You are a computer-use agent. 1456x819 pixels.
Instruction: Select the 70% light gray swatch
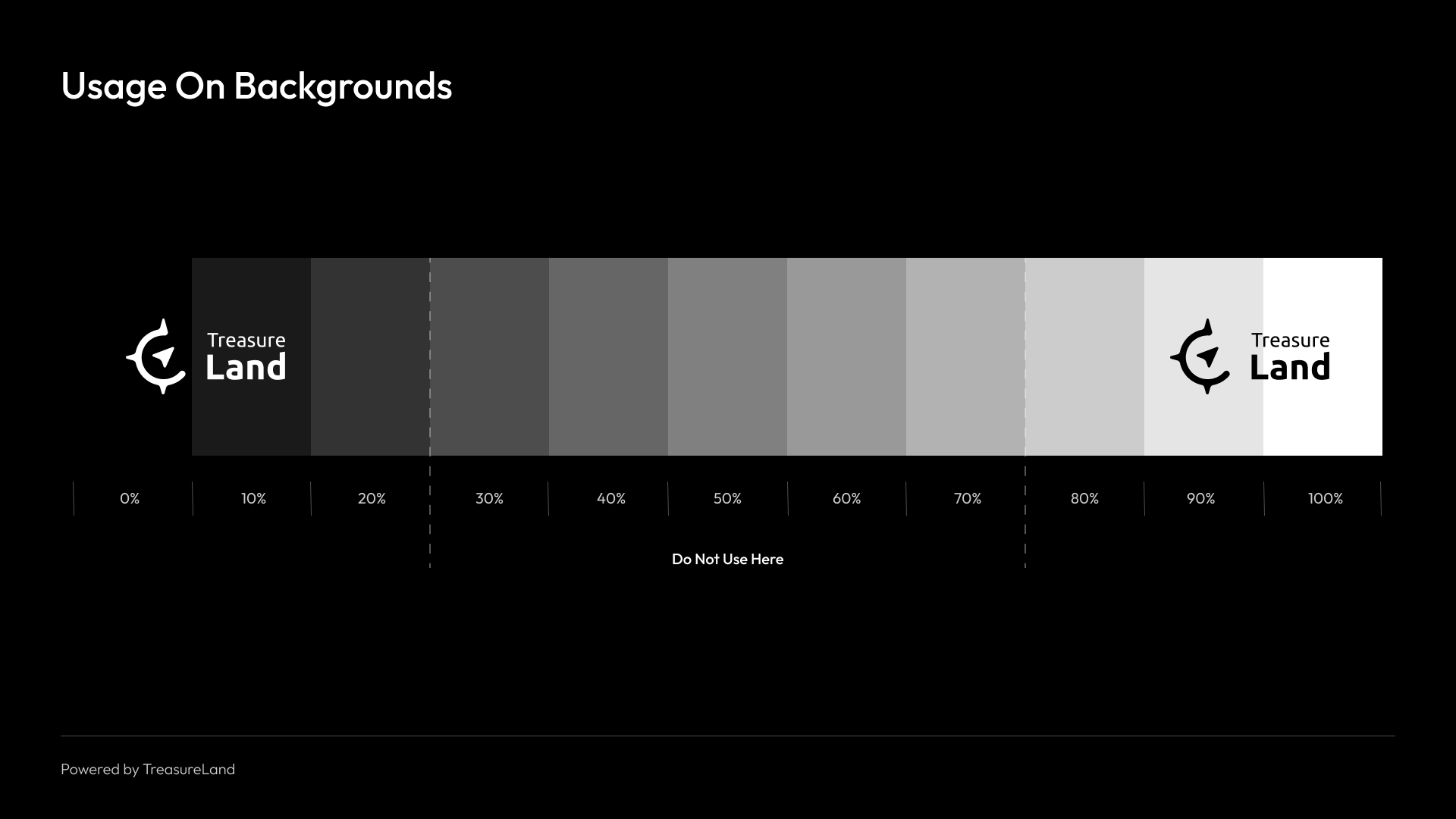pos(965,356)
